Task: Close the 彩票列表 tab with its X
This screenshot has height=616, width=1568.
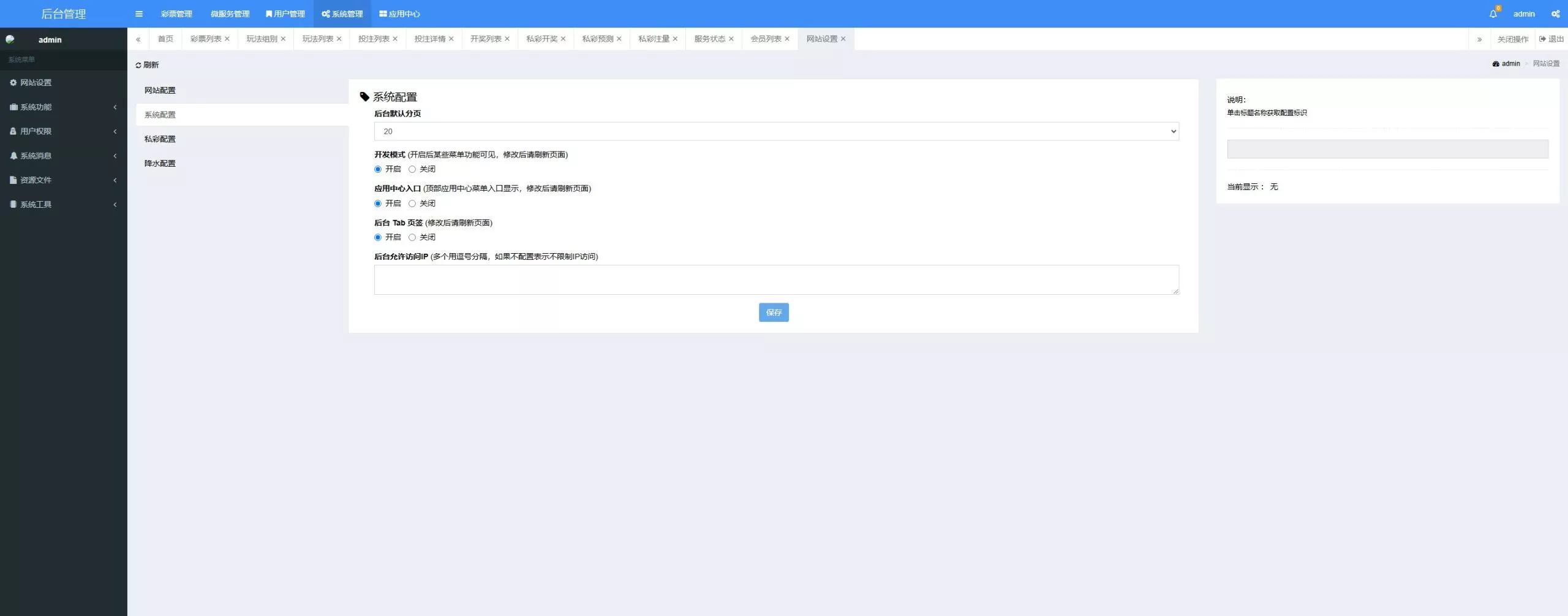Action: [x=227, y=39]
